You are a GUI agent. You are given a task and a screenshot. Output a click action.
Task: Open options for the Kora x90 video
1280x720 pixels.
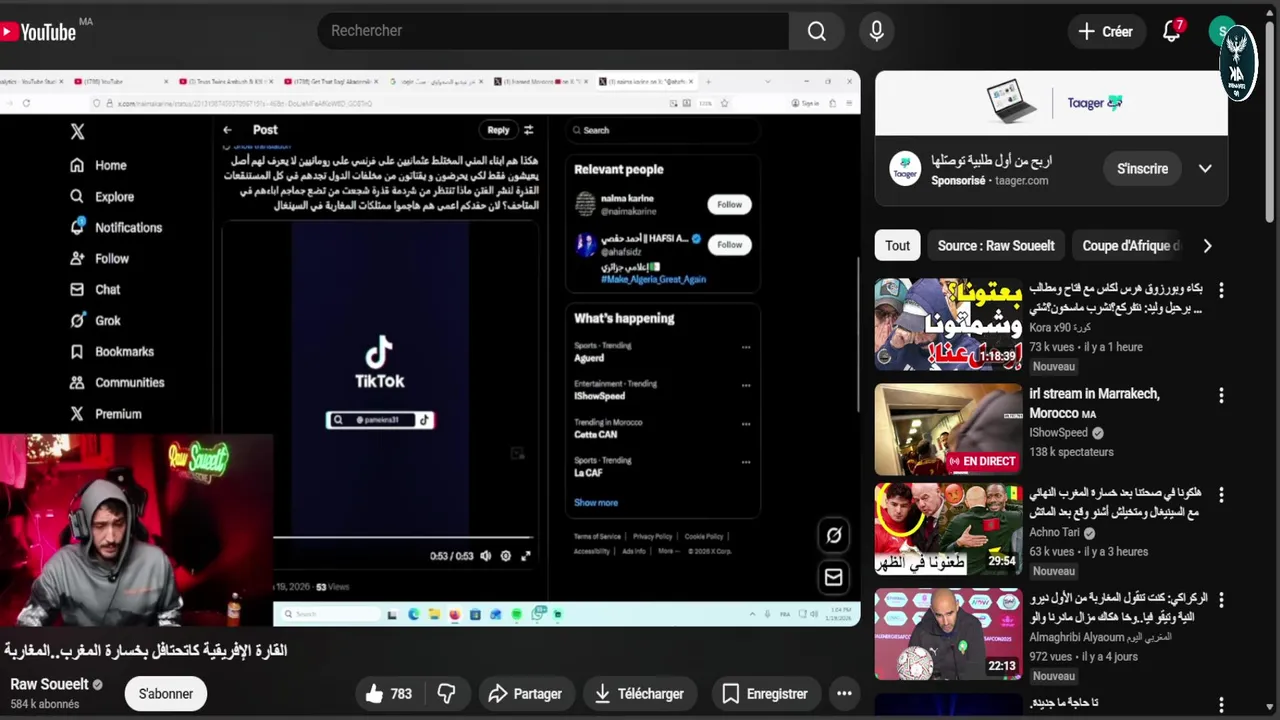[x=1220, y=290]
